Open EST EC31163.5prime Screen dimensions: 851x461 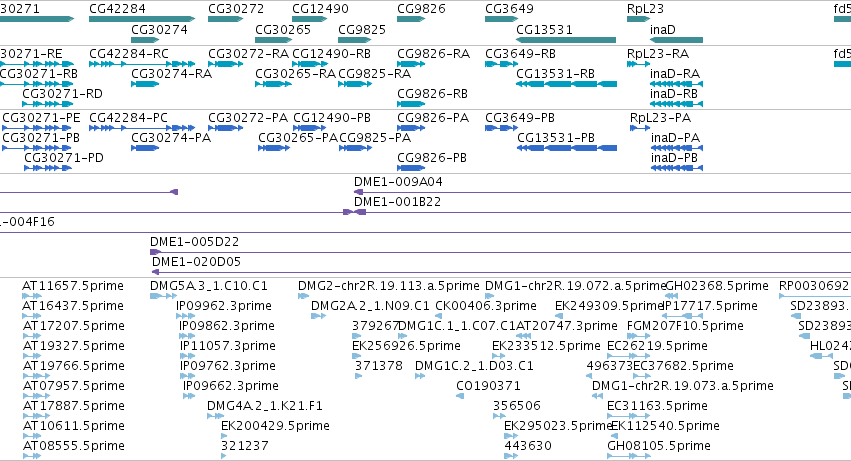pos(657,406)
